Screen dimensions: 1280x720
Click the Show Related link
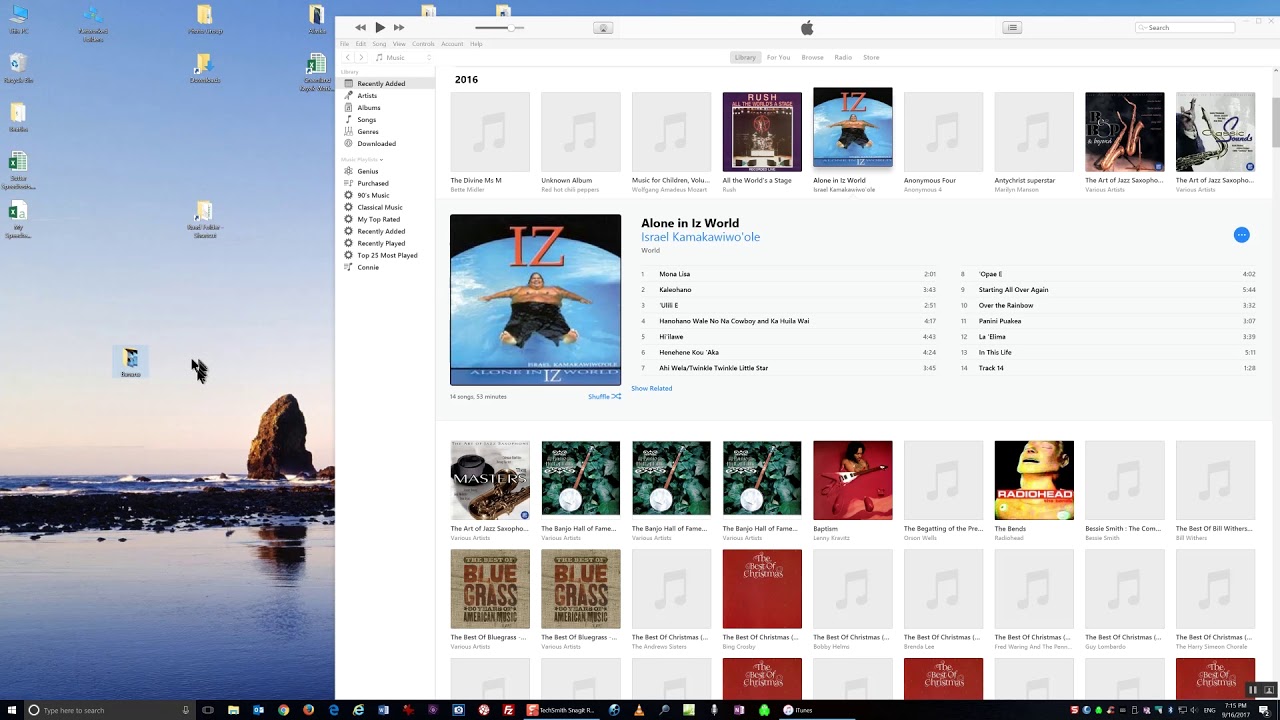point(651,388)
